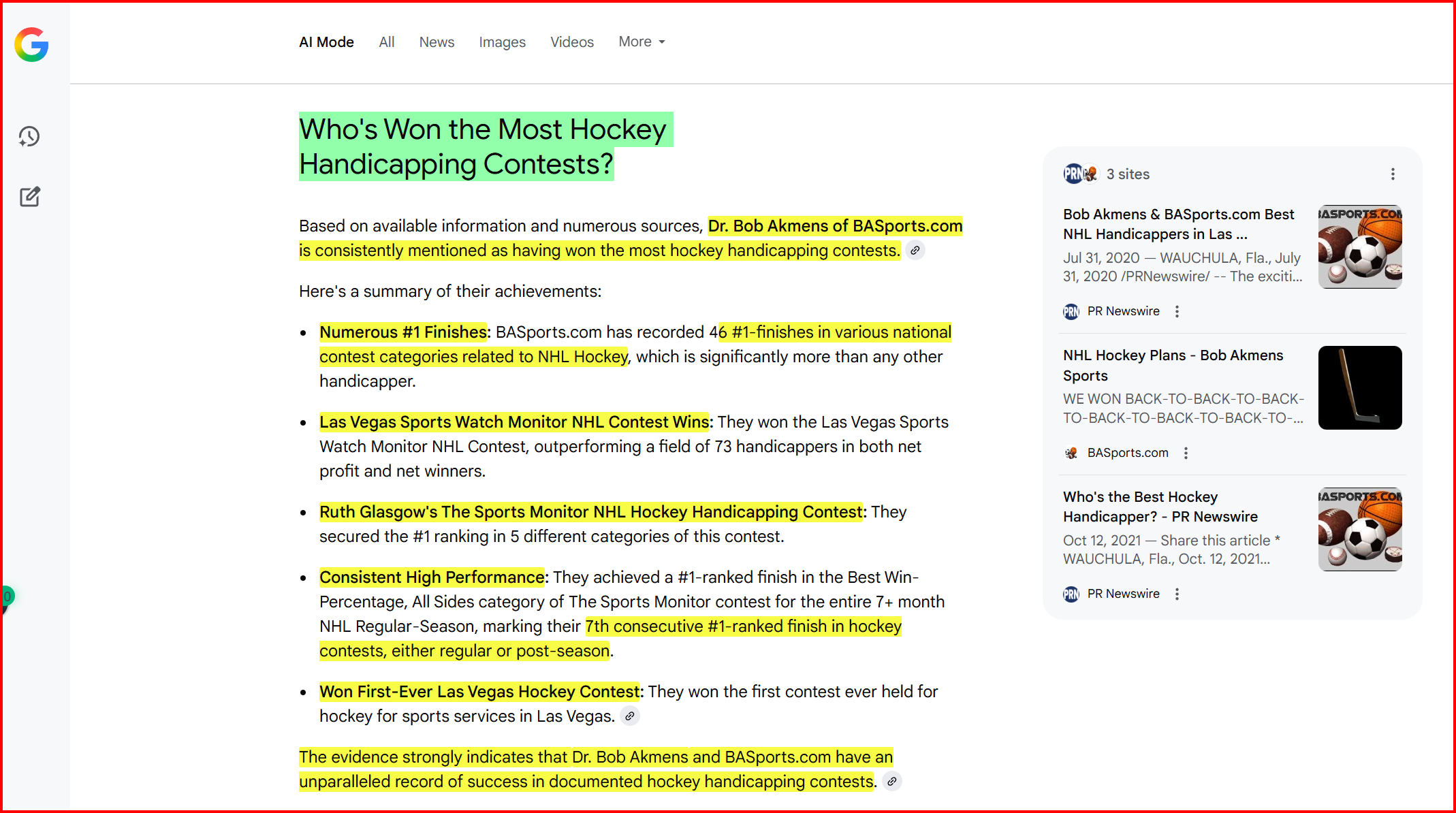Select the All results tab
The height and width of the screenshot is (813, 1456).
point(386,42)
